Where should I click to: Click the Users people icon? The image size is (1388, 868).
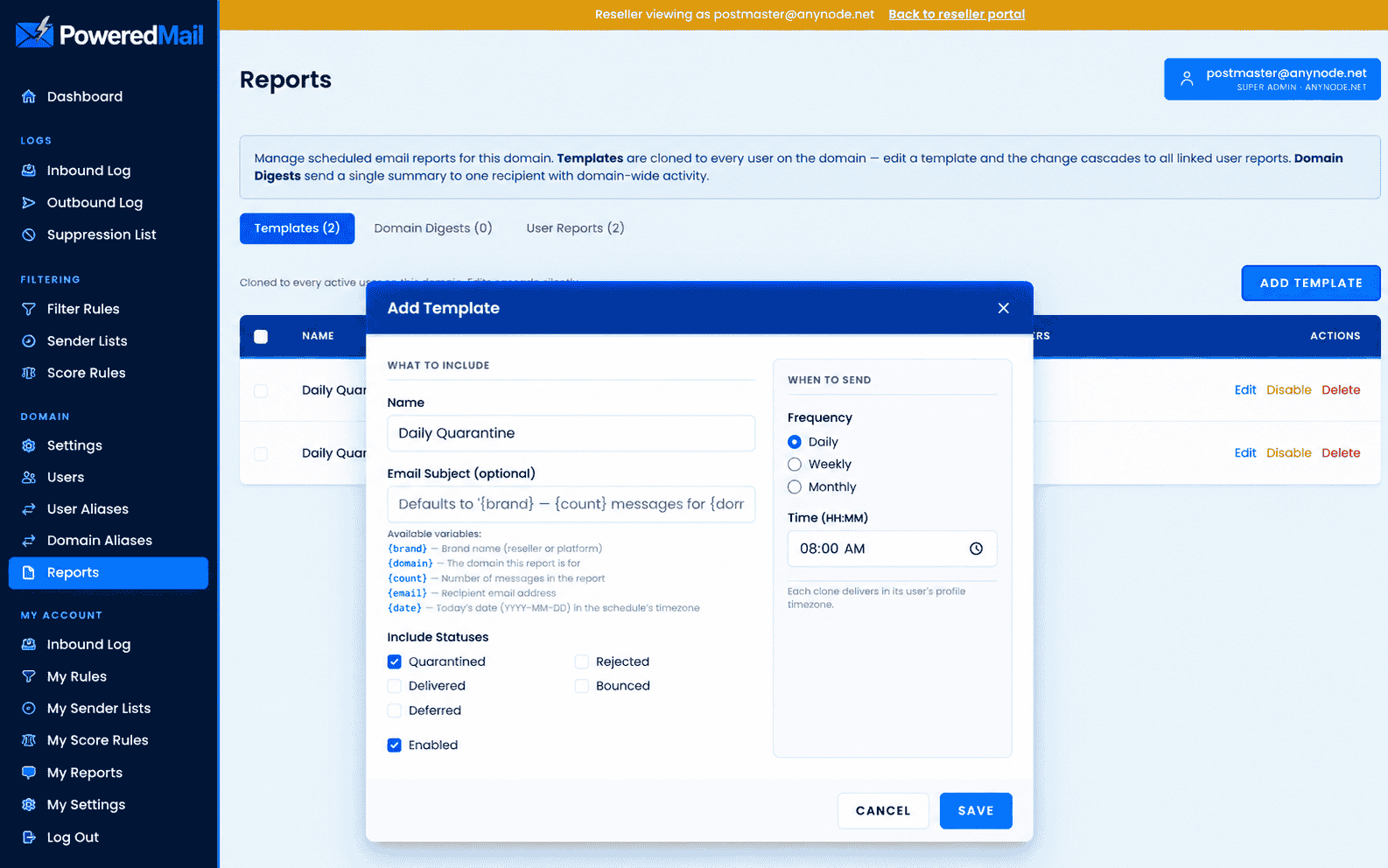click(29, 478)
